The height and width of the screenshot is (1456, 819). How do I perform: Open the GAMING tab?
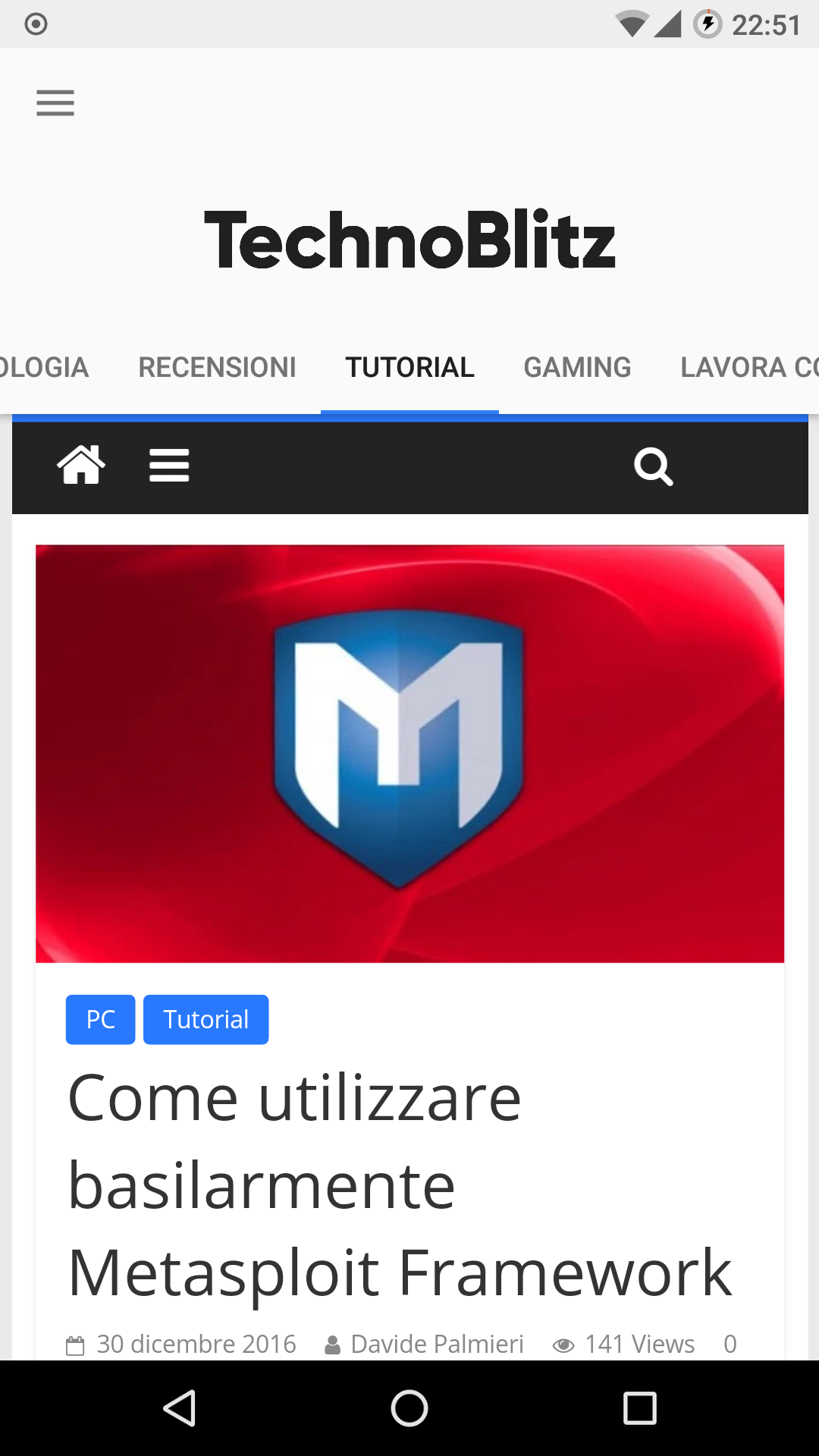tap(577, 368)
